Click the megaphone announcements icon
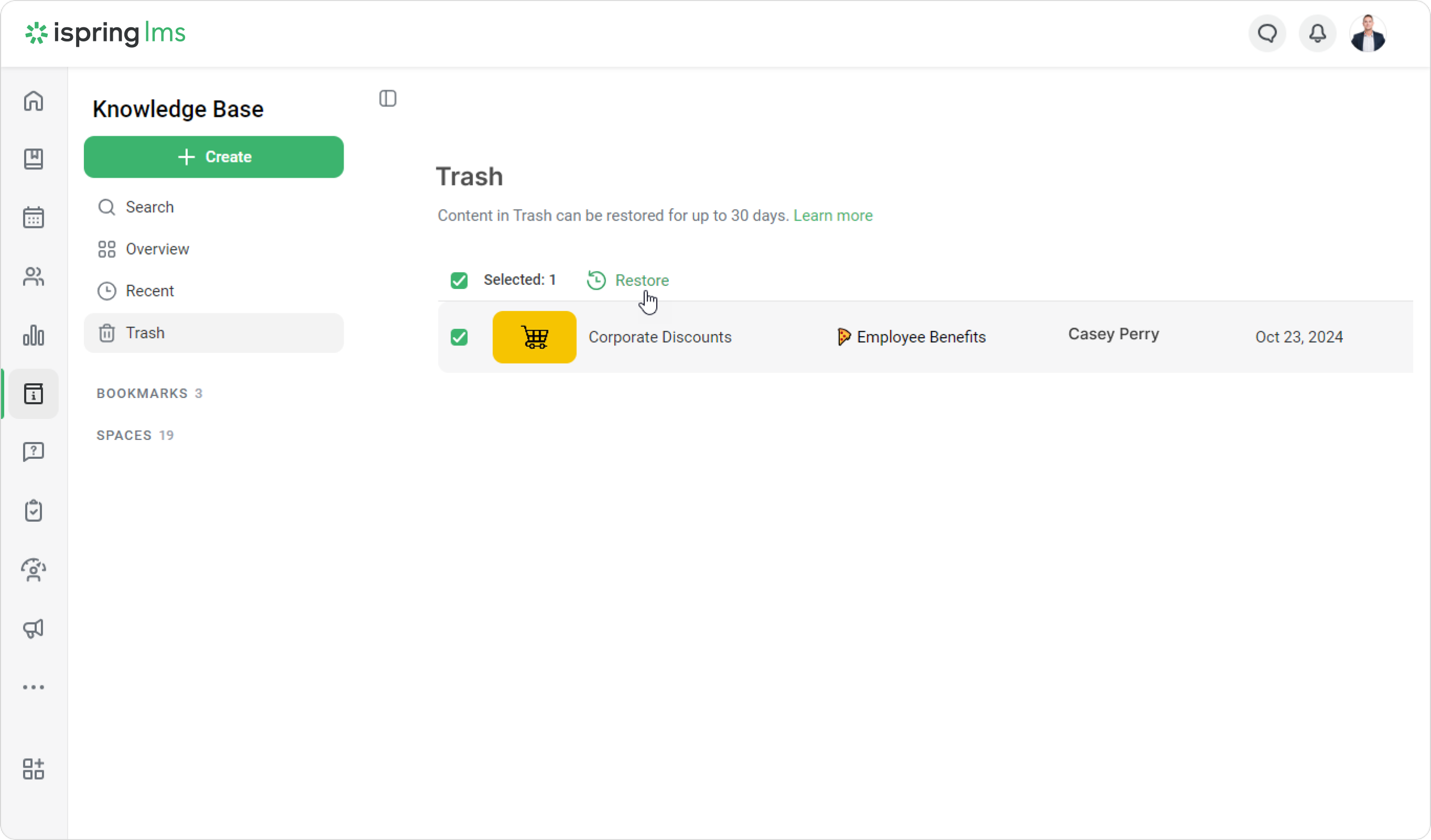Screen dimensions: 1431x840 click(34, 628)
